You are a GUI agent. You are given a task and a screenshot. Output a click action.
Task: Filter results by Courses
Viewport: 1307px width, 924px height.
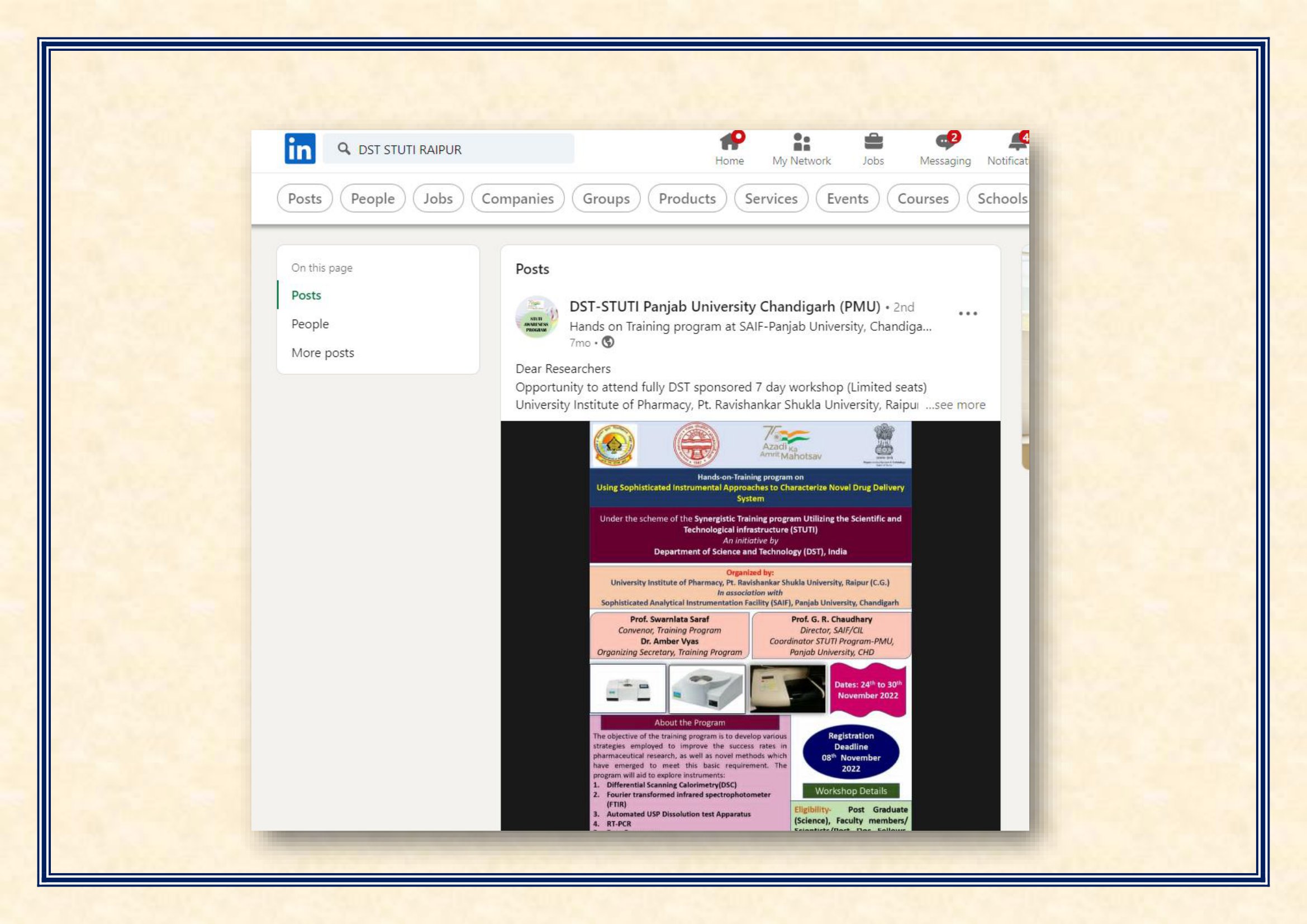point(923,198)
